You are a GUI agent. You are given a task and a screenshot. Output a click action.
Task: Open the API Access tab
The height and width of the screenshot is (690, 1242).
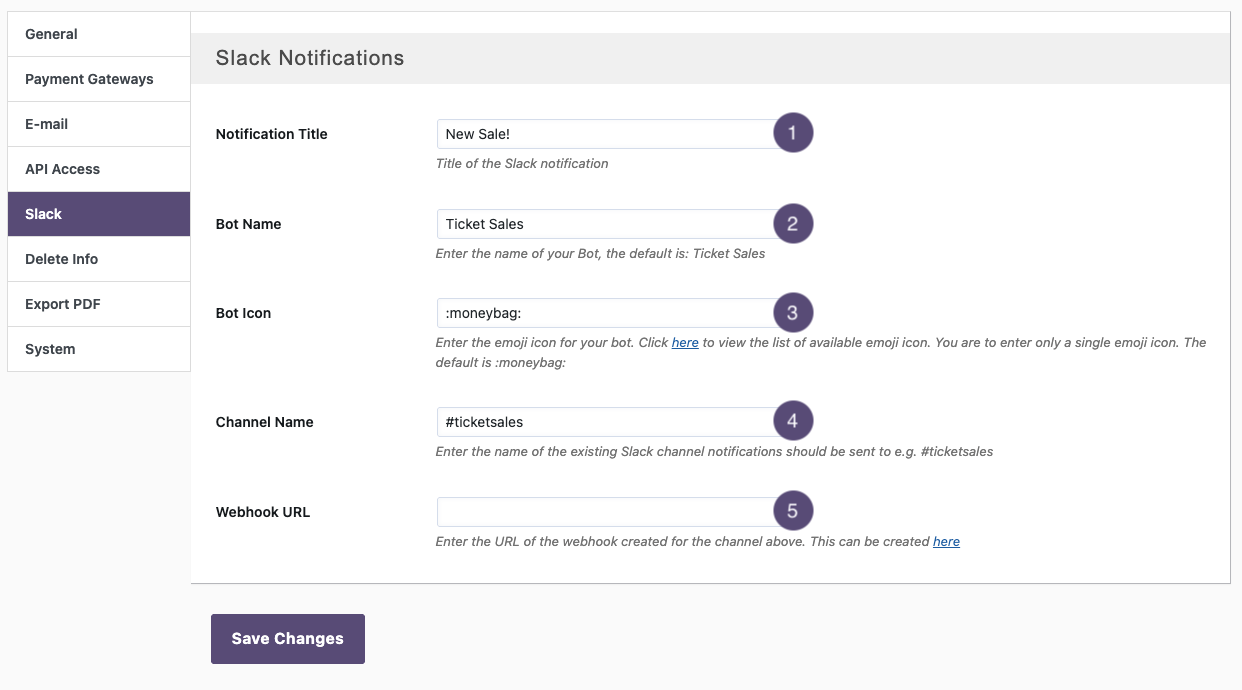[x=98, y=169]
